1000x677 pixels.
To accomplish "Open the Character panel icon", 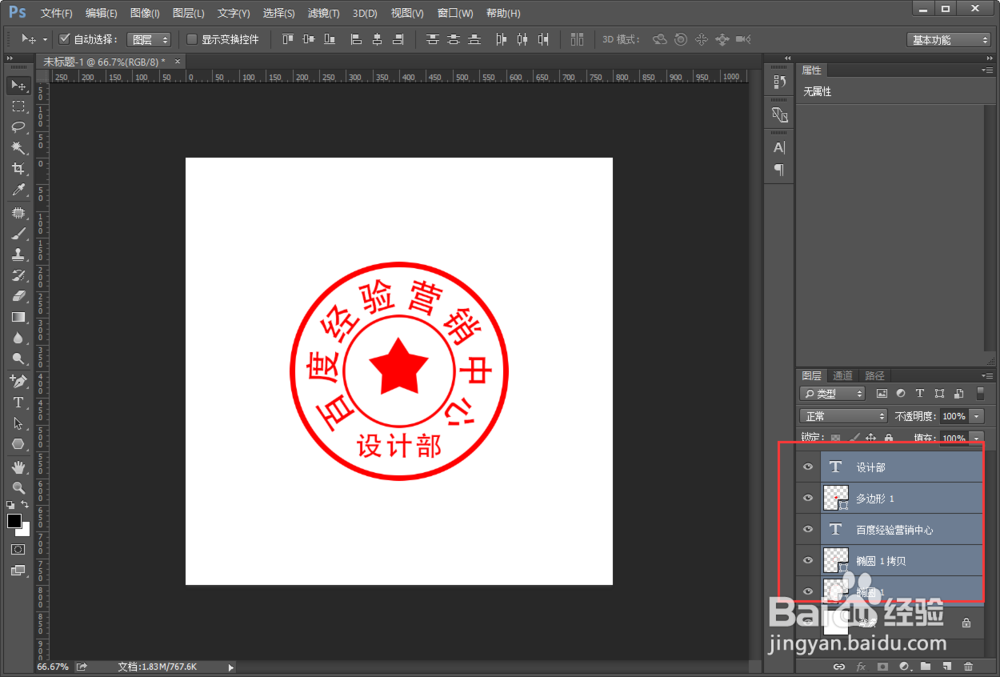I will point(779,148).
